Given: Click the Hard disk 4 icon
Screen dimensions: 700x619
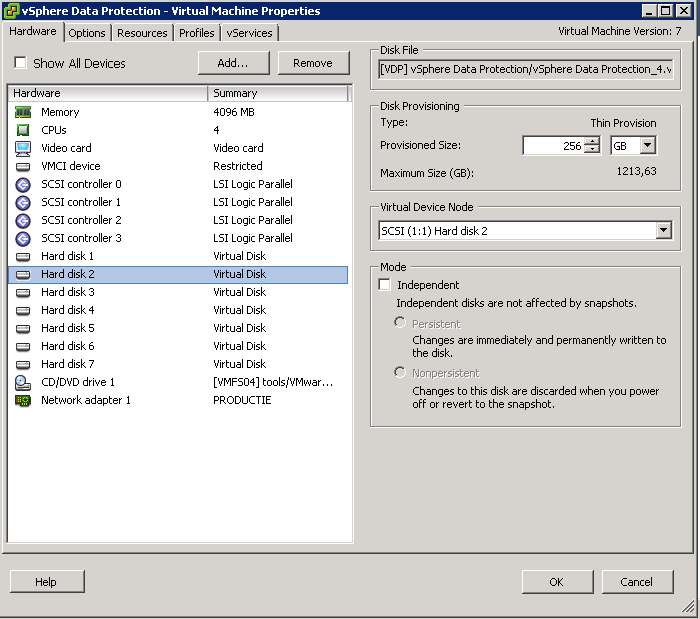Looking at the screenshot, I should point(23,311).
